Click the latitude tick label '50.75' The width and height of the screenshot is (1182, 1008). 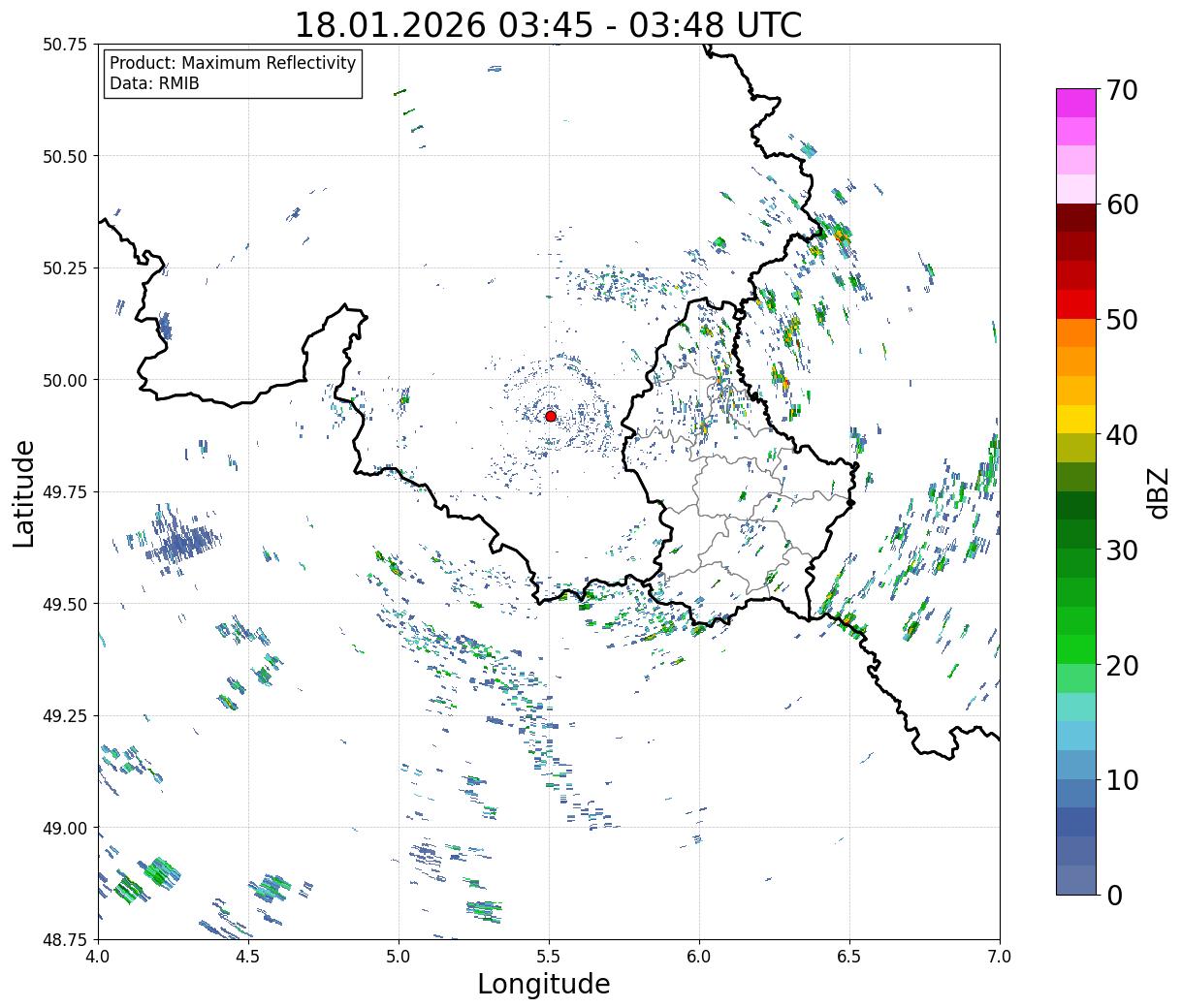tap(64, 45)
